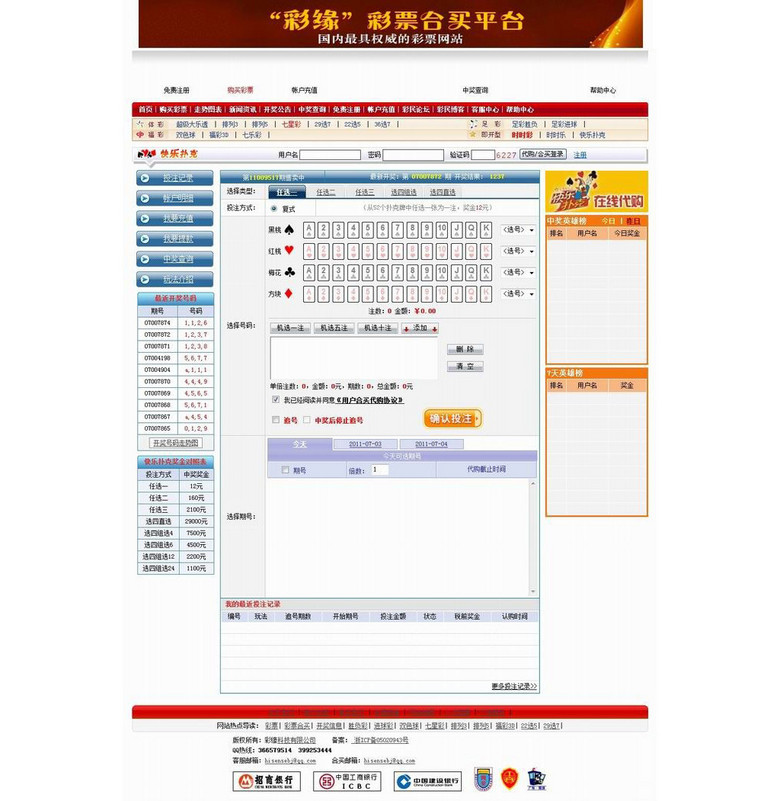Check 中奖后停止追号 option
The width and height of the screenshot is (780, 801).
click(306, 420)
